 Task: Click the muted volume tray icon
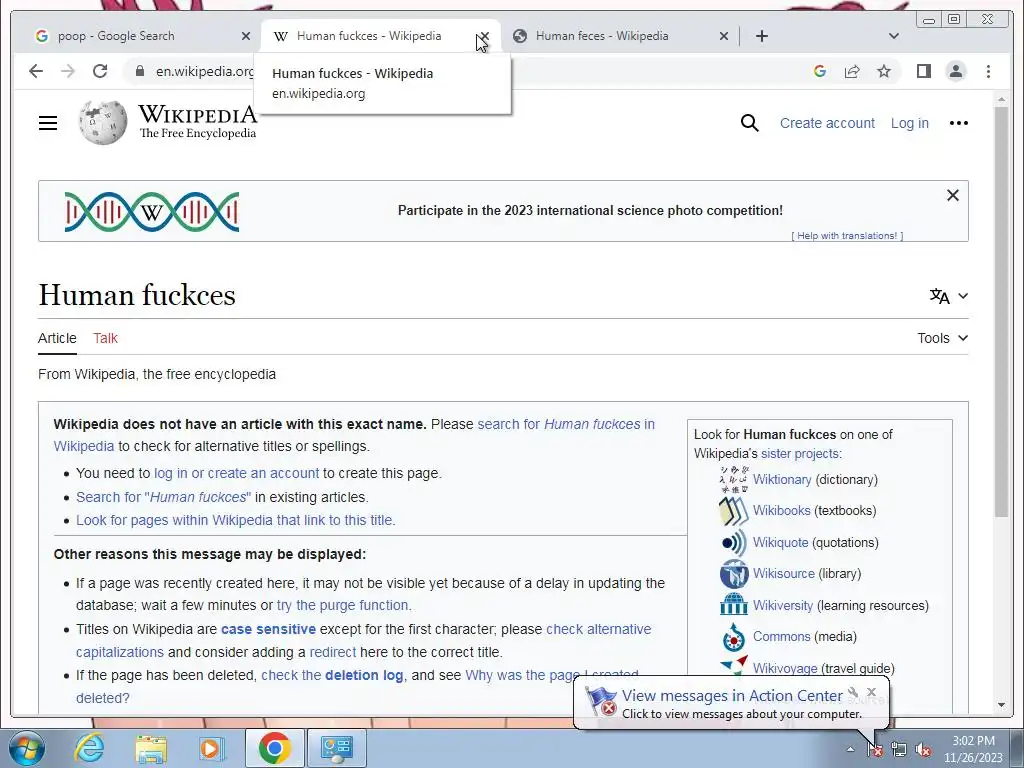click(923, 750)
